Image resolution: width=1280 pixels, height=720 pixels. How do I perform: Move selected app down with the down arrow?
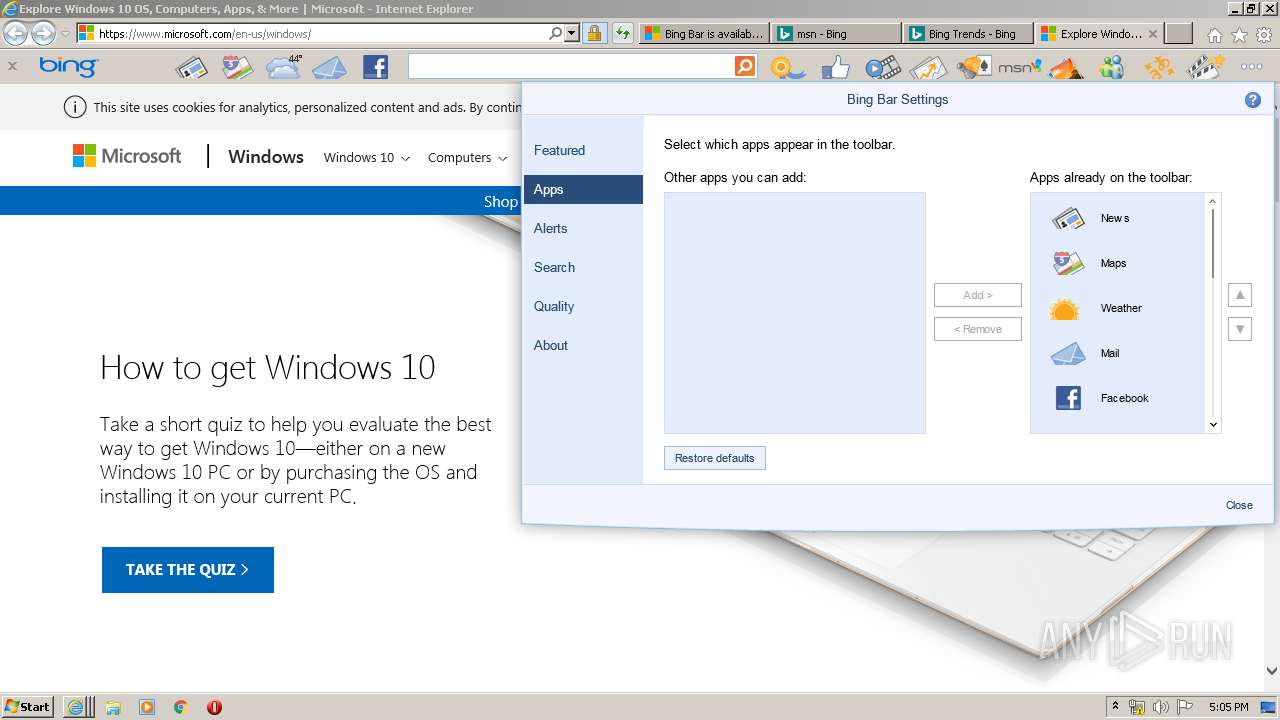point(1240,329)
